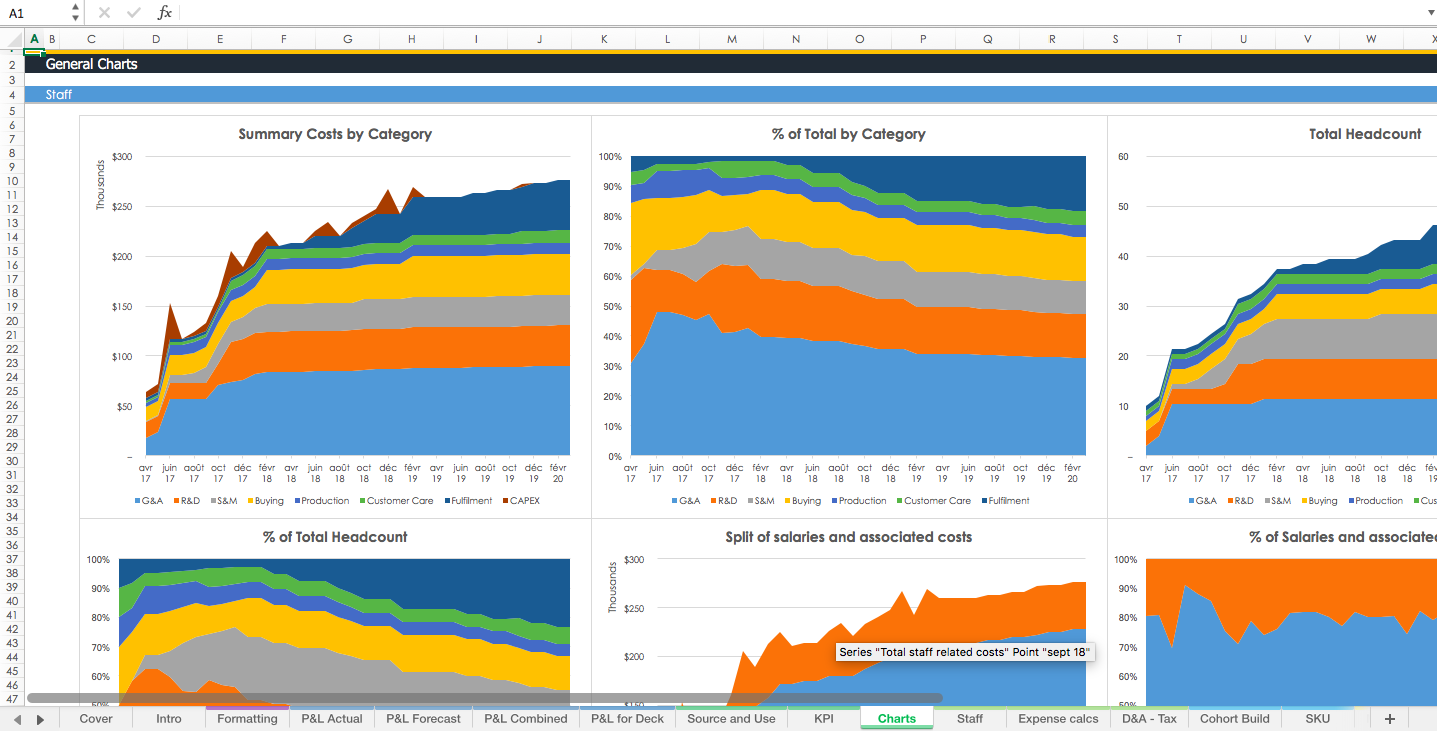Click G&A legend swatch in Summary Costs chart
Screen dimensions: 1437x731
coord(138,501)
